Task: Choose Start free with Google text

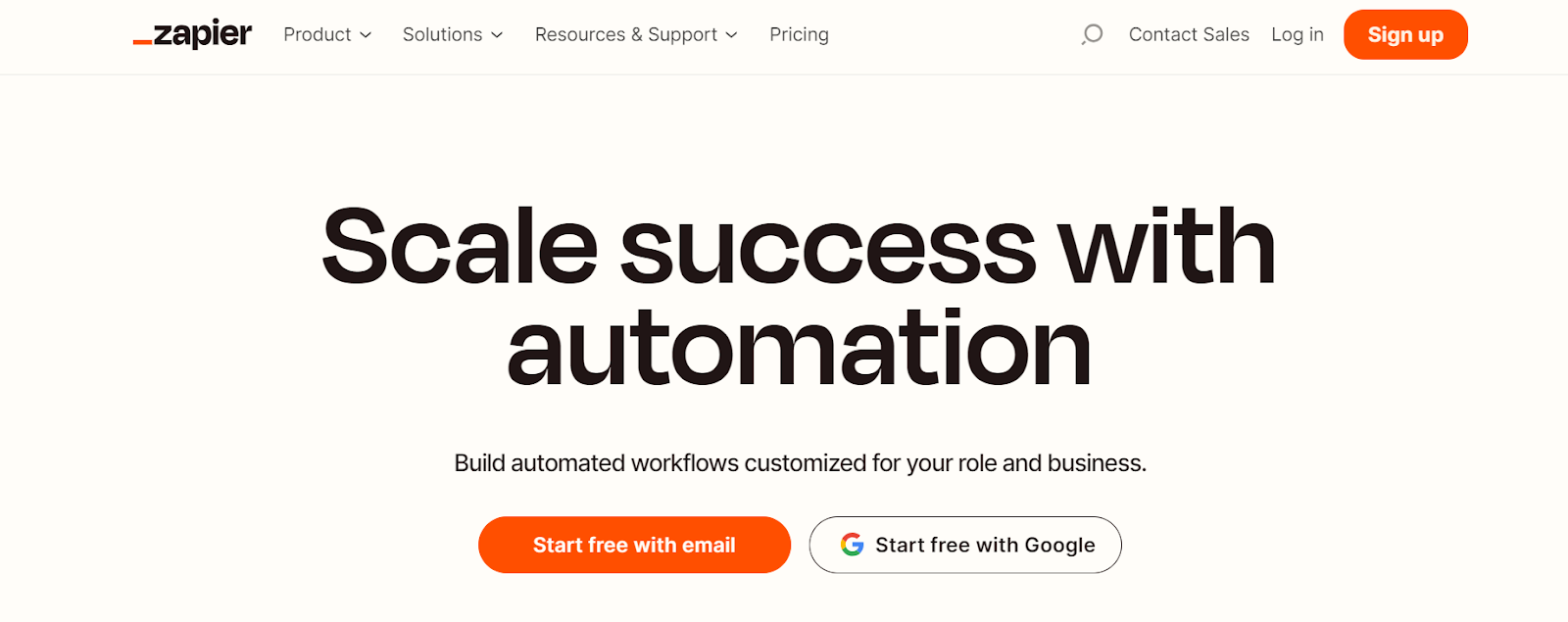Action: [x=985, y=545]
